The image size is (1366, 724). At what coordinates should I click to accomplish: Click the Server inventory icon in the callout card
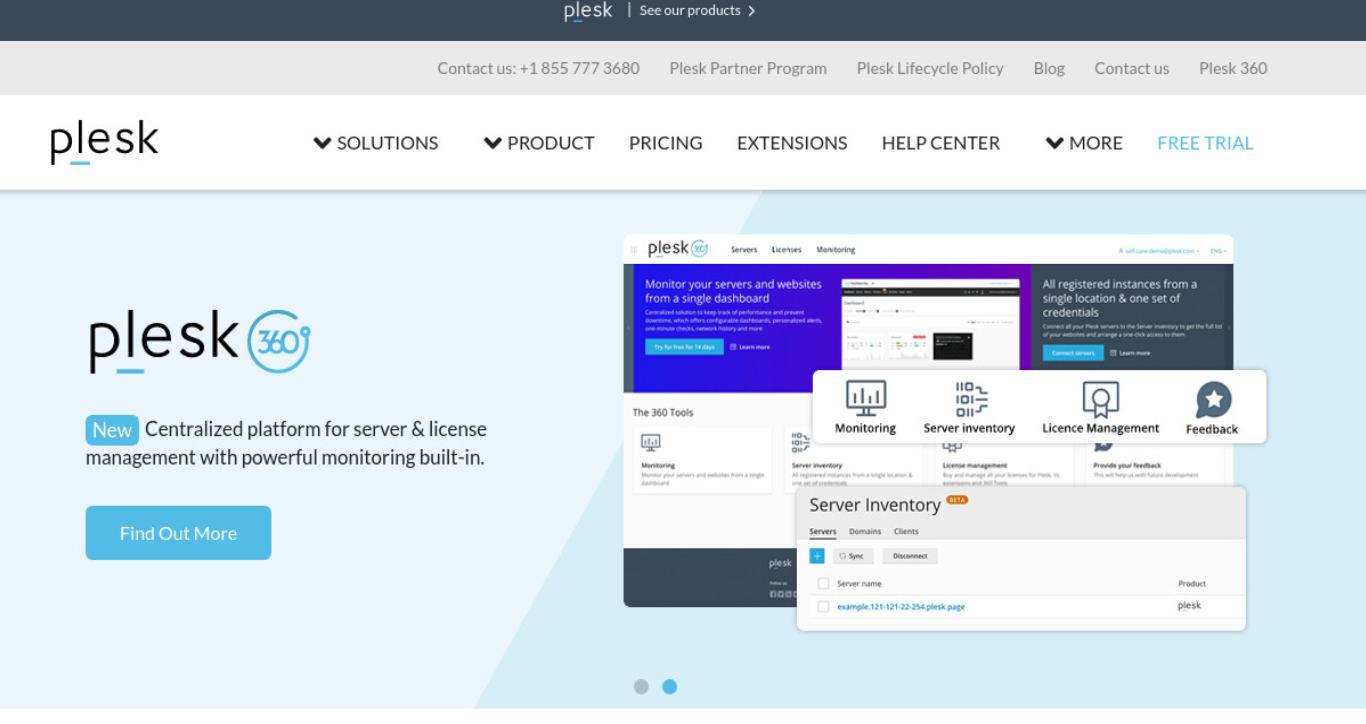pos(971,399)
